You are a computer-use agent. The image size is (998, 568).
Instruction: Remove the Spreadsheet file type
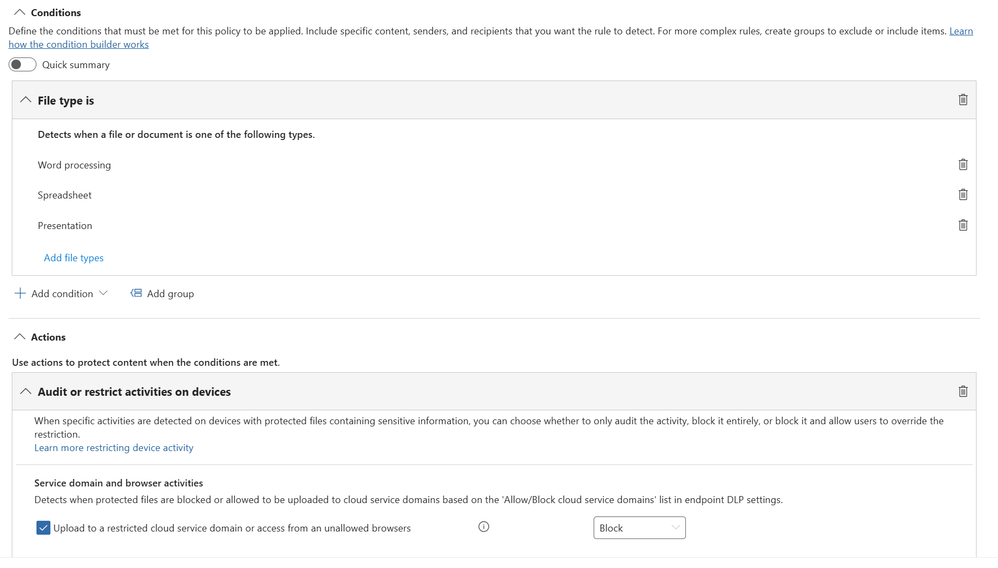click(x=963, y=195)
